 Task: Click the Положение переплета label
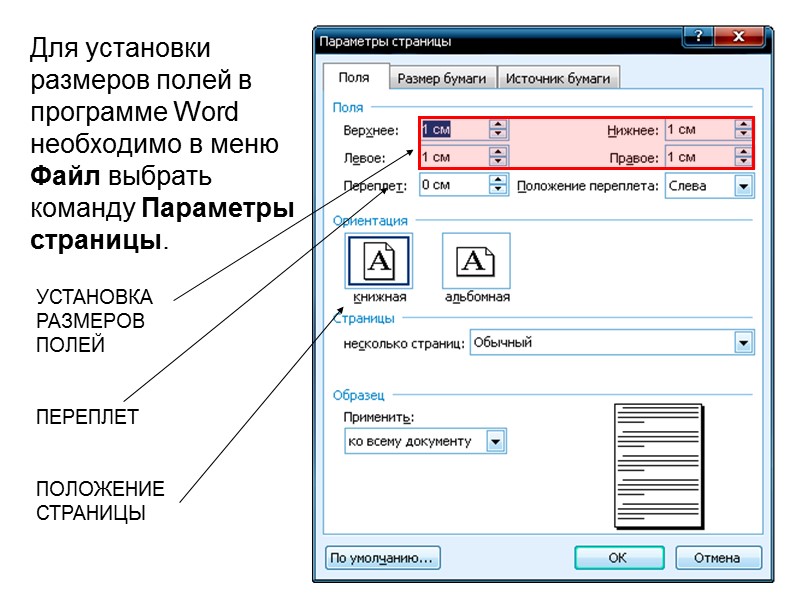(x=588, y=186)
